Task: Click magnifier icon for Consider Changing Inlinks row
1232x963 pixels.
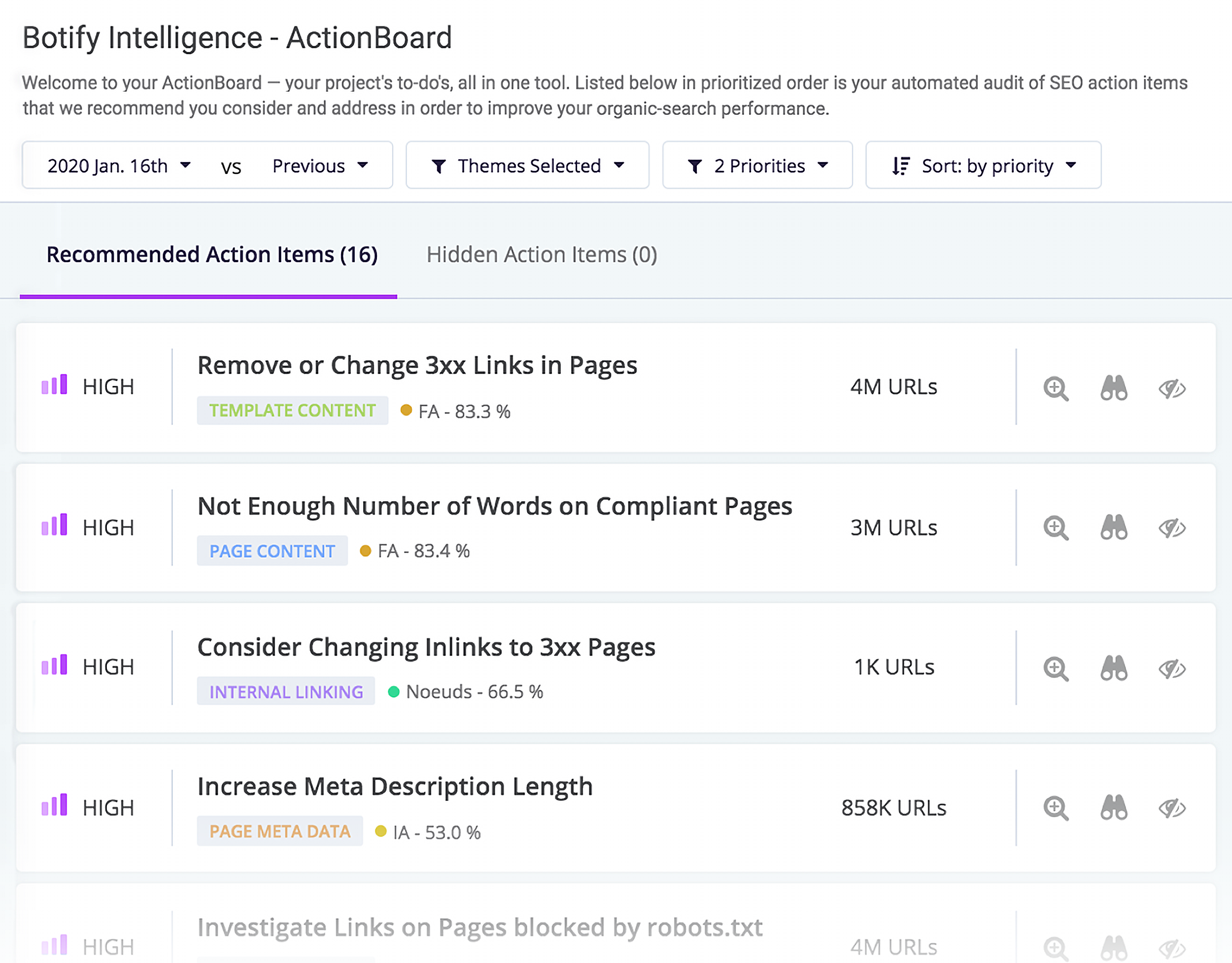Action: (1056, 668)
